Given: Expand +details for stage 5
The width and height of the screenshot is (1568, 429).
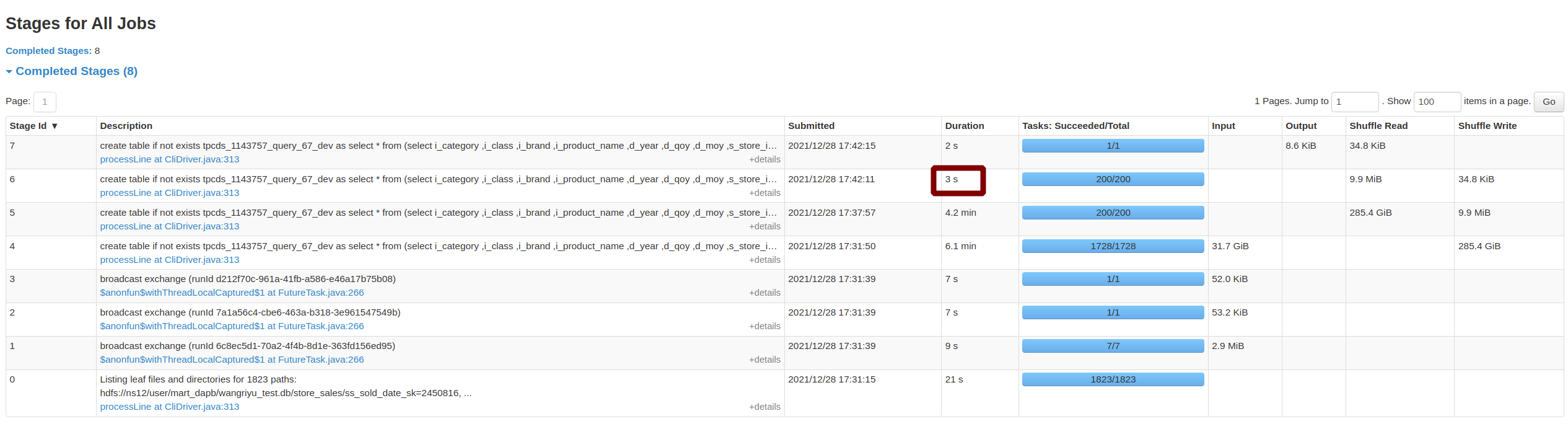Looking at the screenshot, I should coord(764,226).
